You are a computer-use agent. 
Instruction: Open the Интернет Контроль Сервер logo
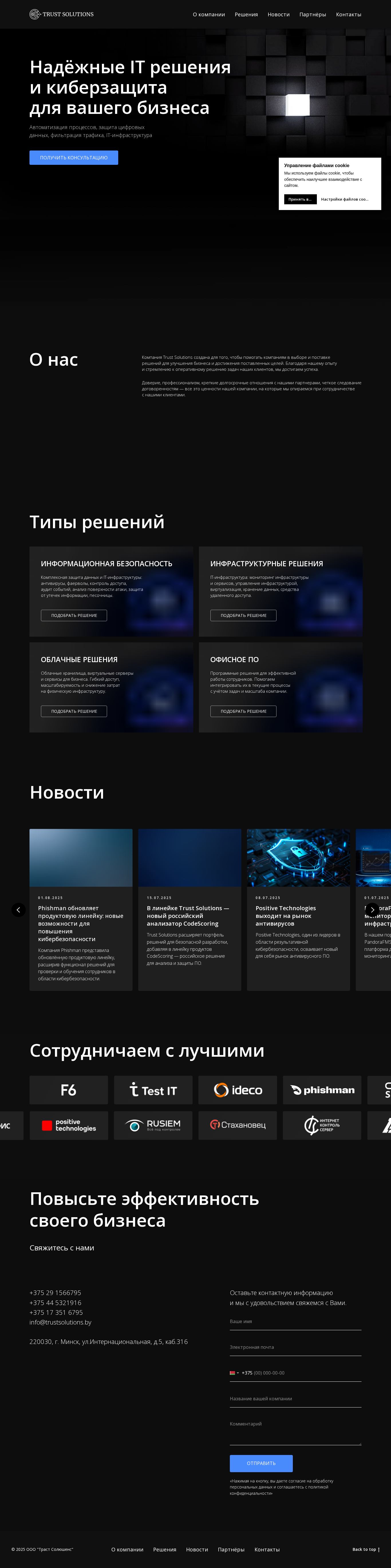click(x=322, y=1125)
